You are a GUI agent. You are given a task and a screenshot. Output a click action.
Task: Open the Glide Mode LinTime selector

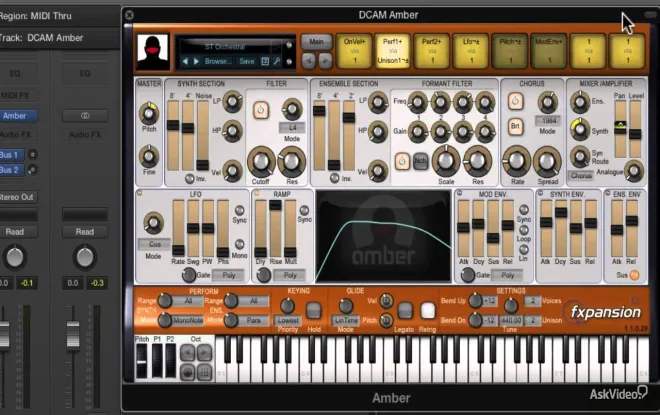coord(346,320)
